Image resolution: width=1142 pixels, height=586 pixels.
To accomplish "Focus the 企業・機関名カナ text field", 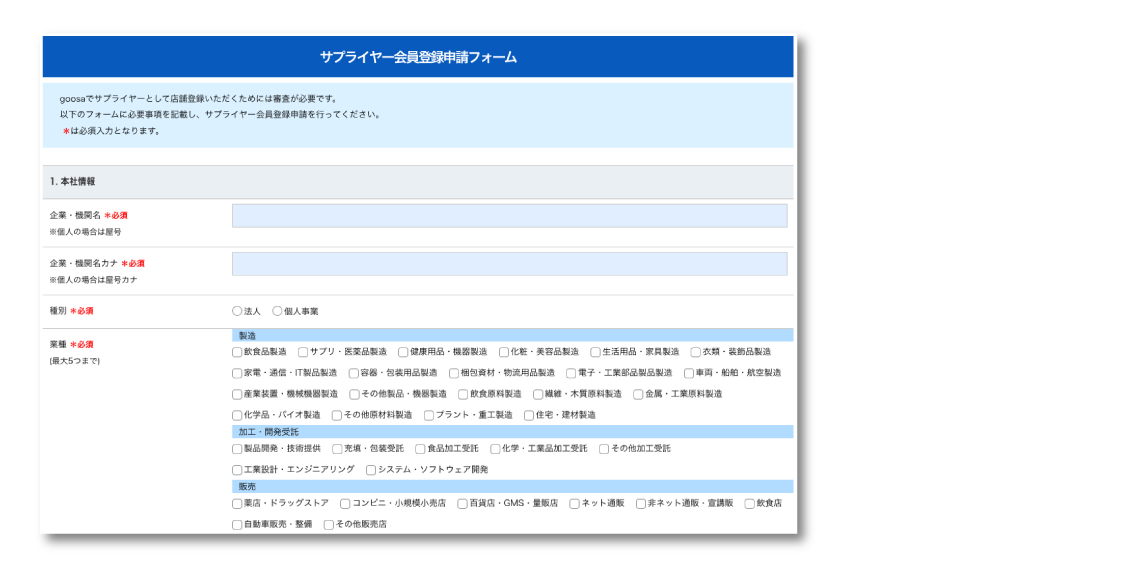I will pyautogui.click(x=509, y=264).
